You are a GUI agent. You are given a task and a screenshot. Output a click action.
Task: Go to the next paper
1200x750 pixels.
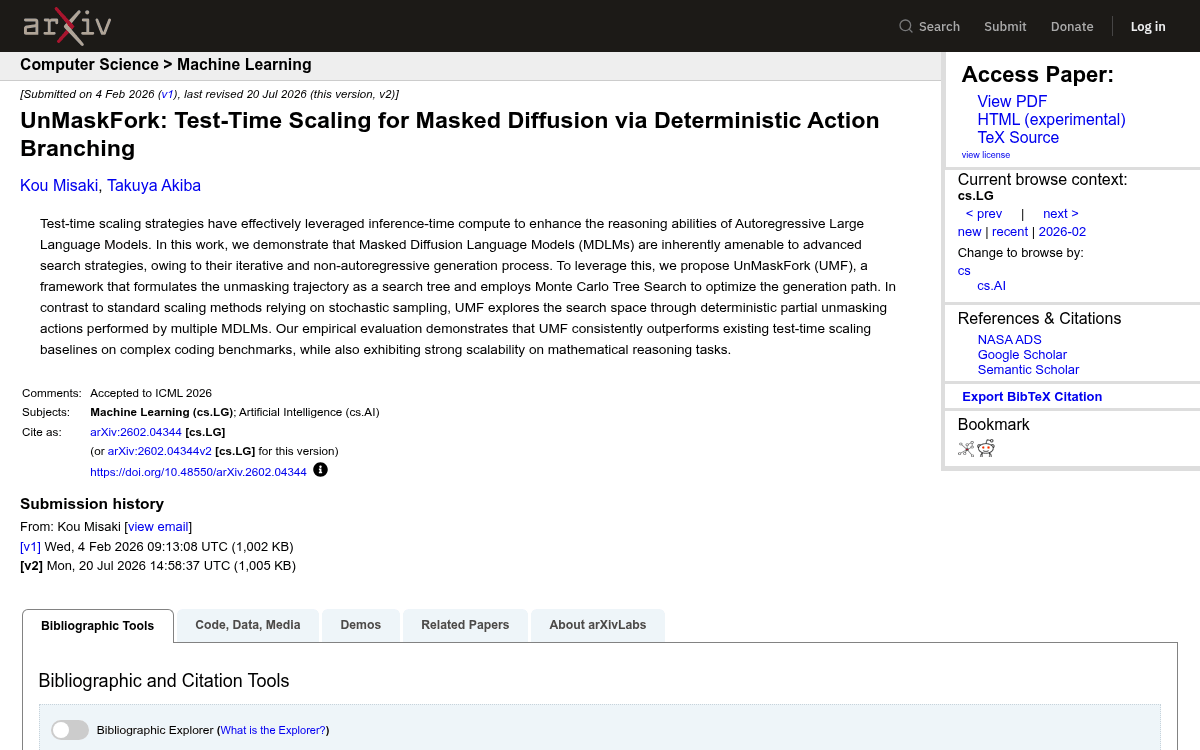coord(1060,214)
